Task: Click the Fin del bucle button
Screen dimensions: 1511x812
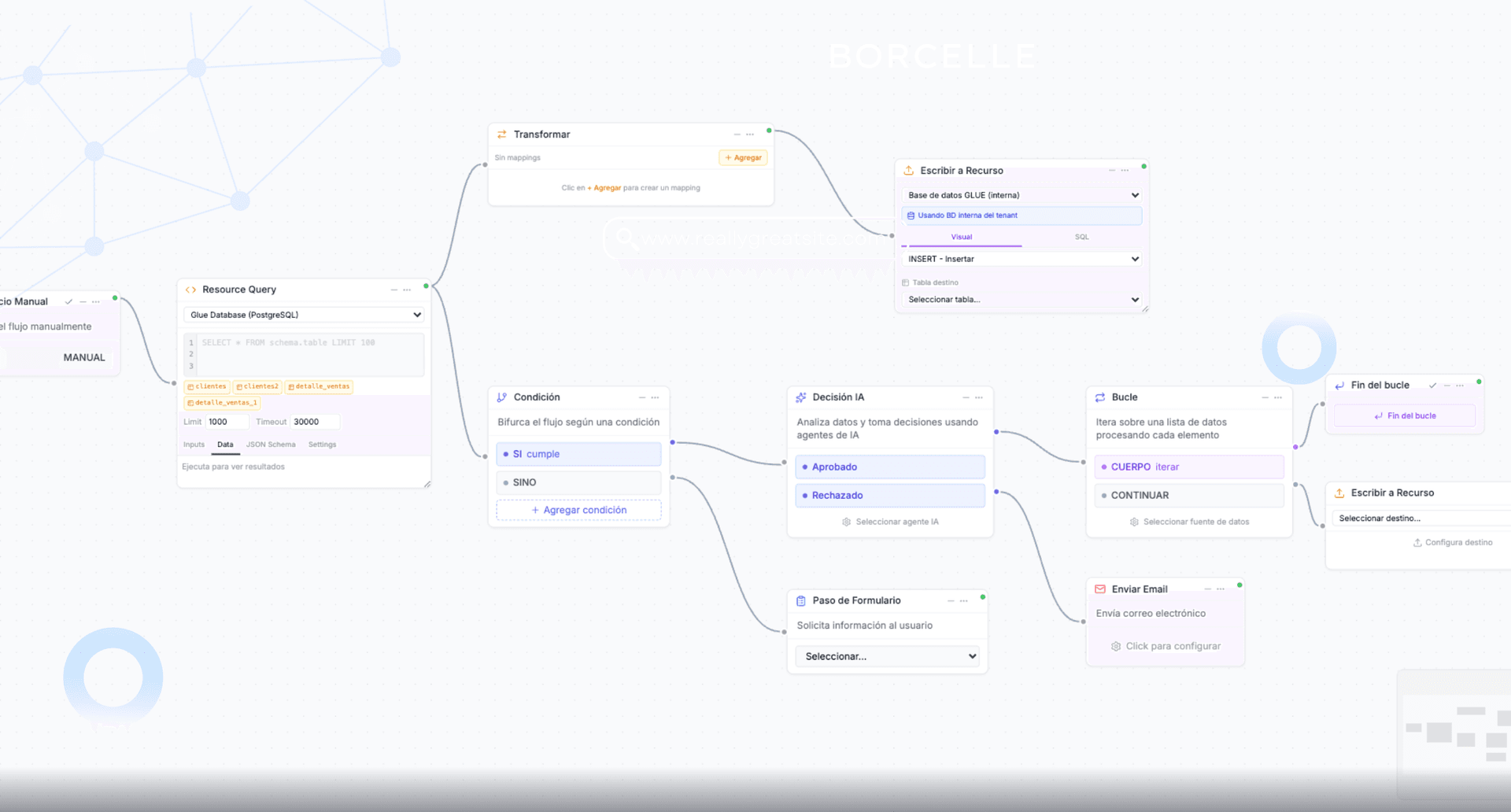Action: point(1403,415)
